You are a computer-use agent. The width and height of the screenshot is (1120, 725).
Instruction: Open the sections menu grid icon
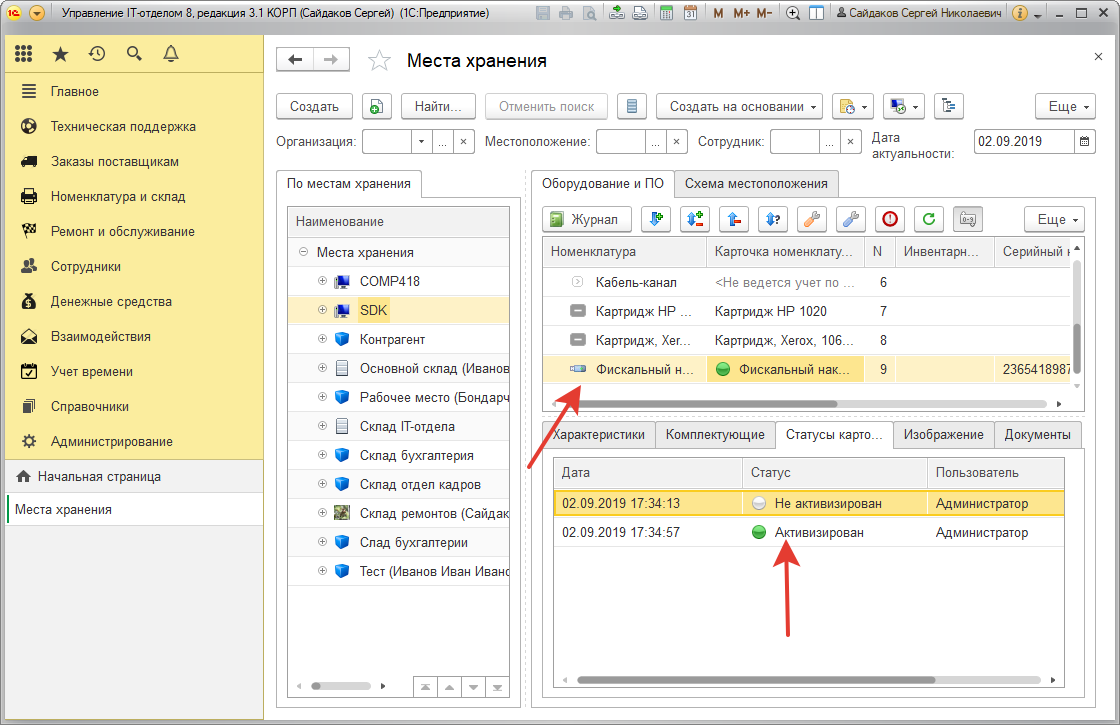click(x=24, y=54)
